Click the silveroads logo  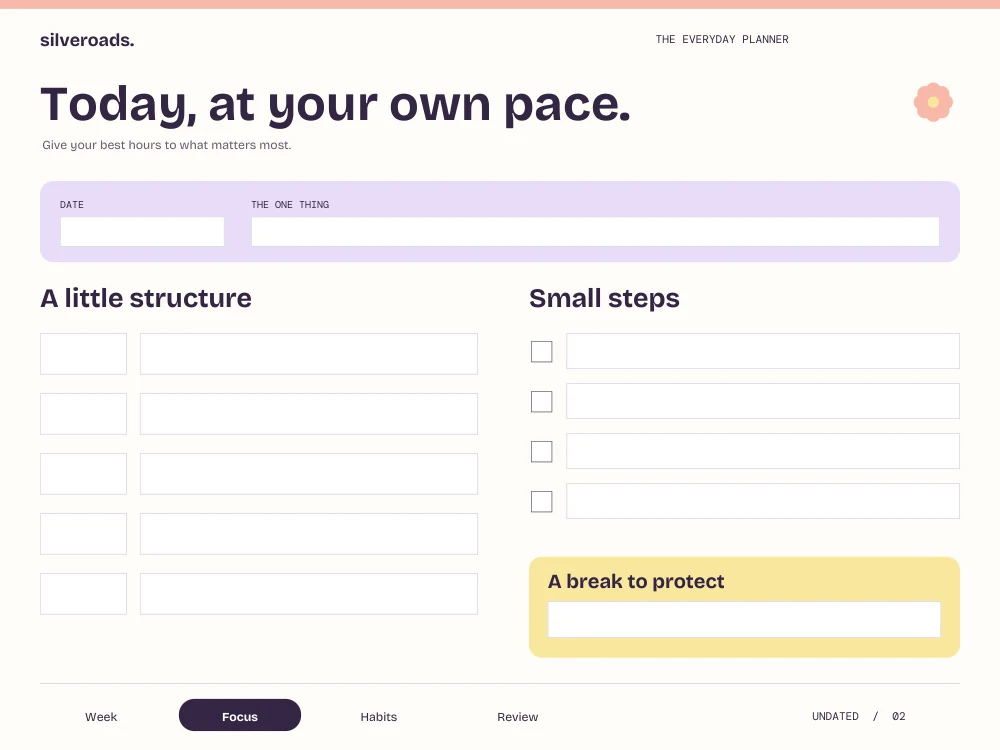[x=87, y=40]
